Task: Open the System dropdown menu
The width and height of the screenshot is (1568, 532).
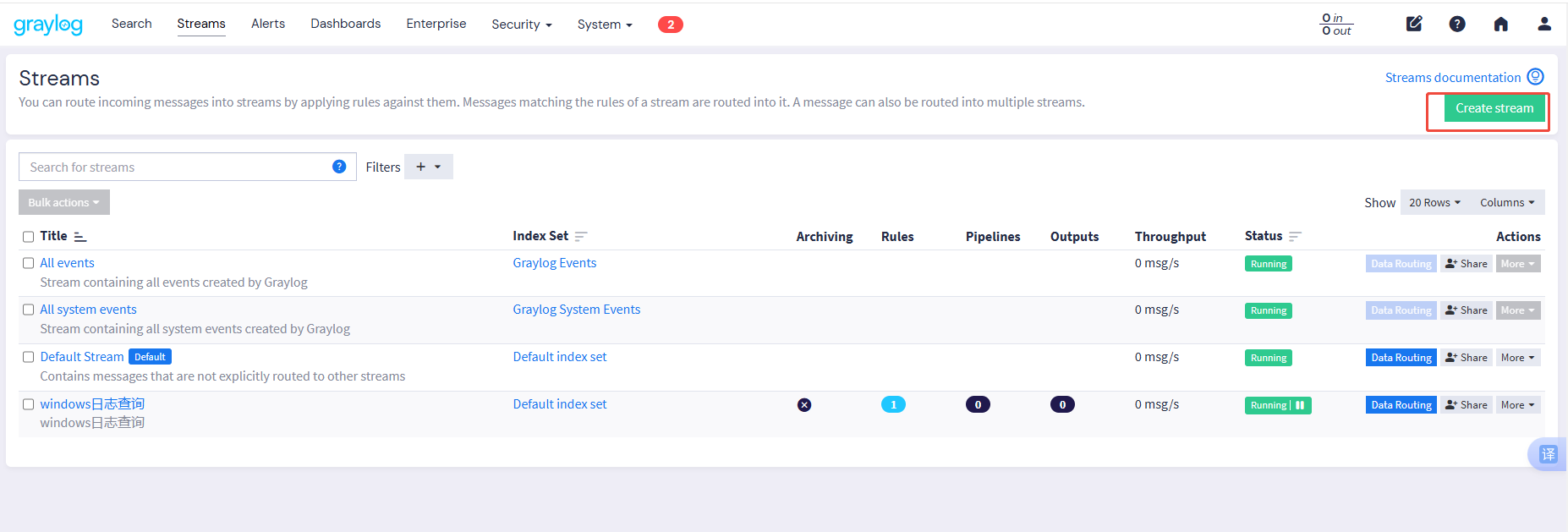Action: [x=605, y=25]
